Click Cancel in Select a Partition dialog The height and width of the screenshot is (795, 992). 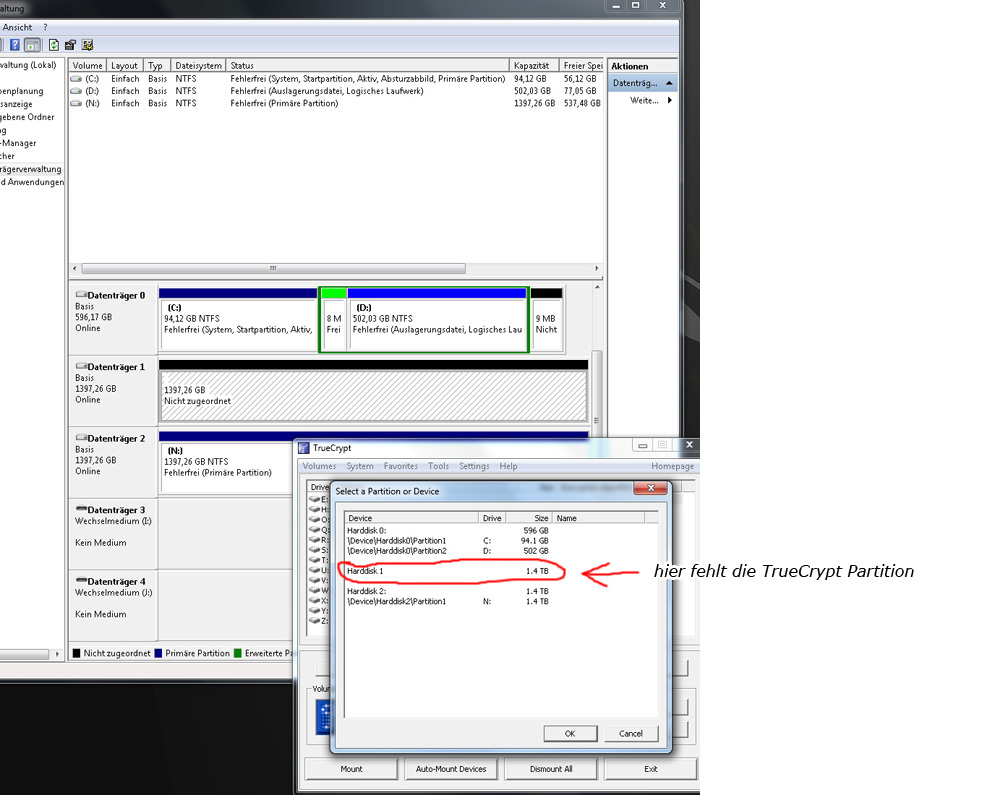(631, 734)
